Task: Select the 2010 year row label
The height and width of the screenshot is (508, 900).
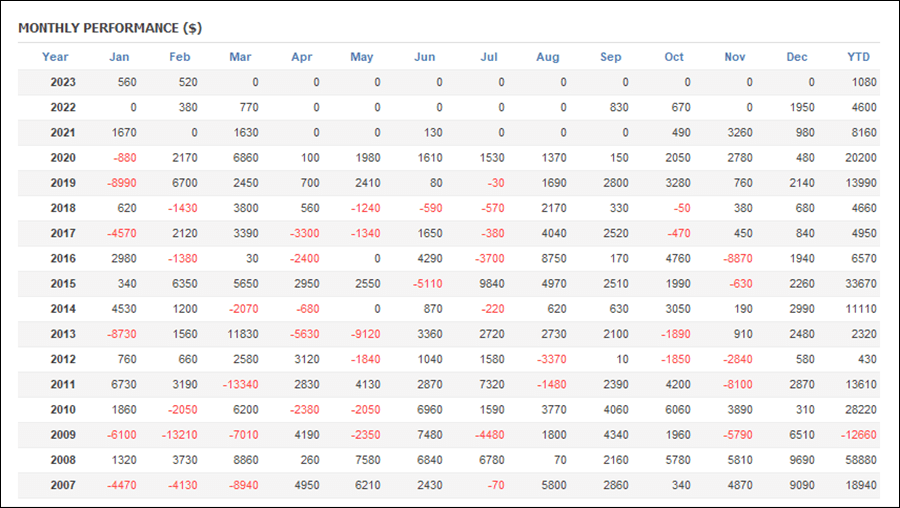Action: pos(63,410)
